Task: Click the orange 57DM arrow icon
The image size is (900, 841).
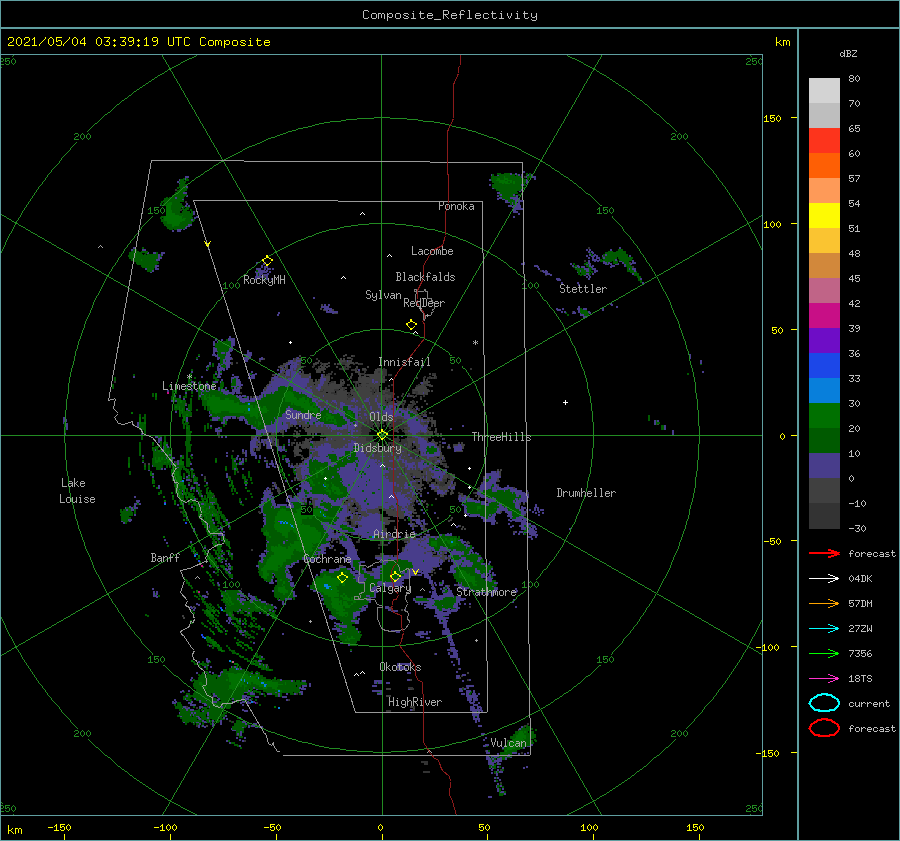Action: click(x=824, y=603)
